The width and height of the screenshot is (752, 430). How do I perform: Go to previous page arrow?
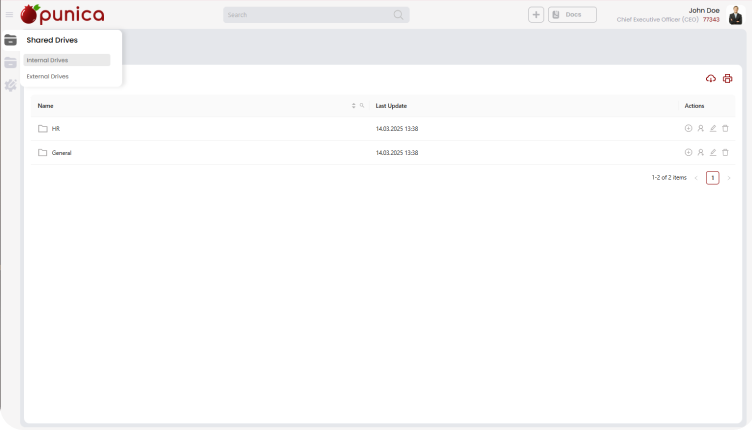tap(696, 178)
